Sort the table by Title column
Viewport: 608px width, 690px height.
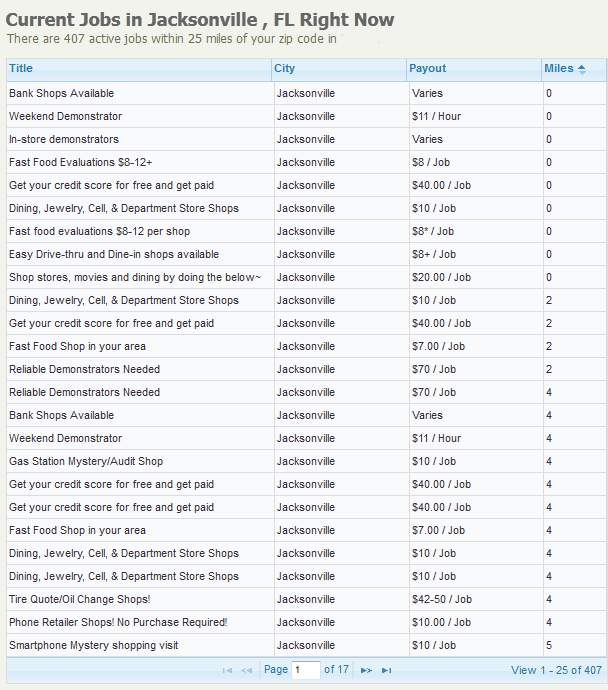21,69
